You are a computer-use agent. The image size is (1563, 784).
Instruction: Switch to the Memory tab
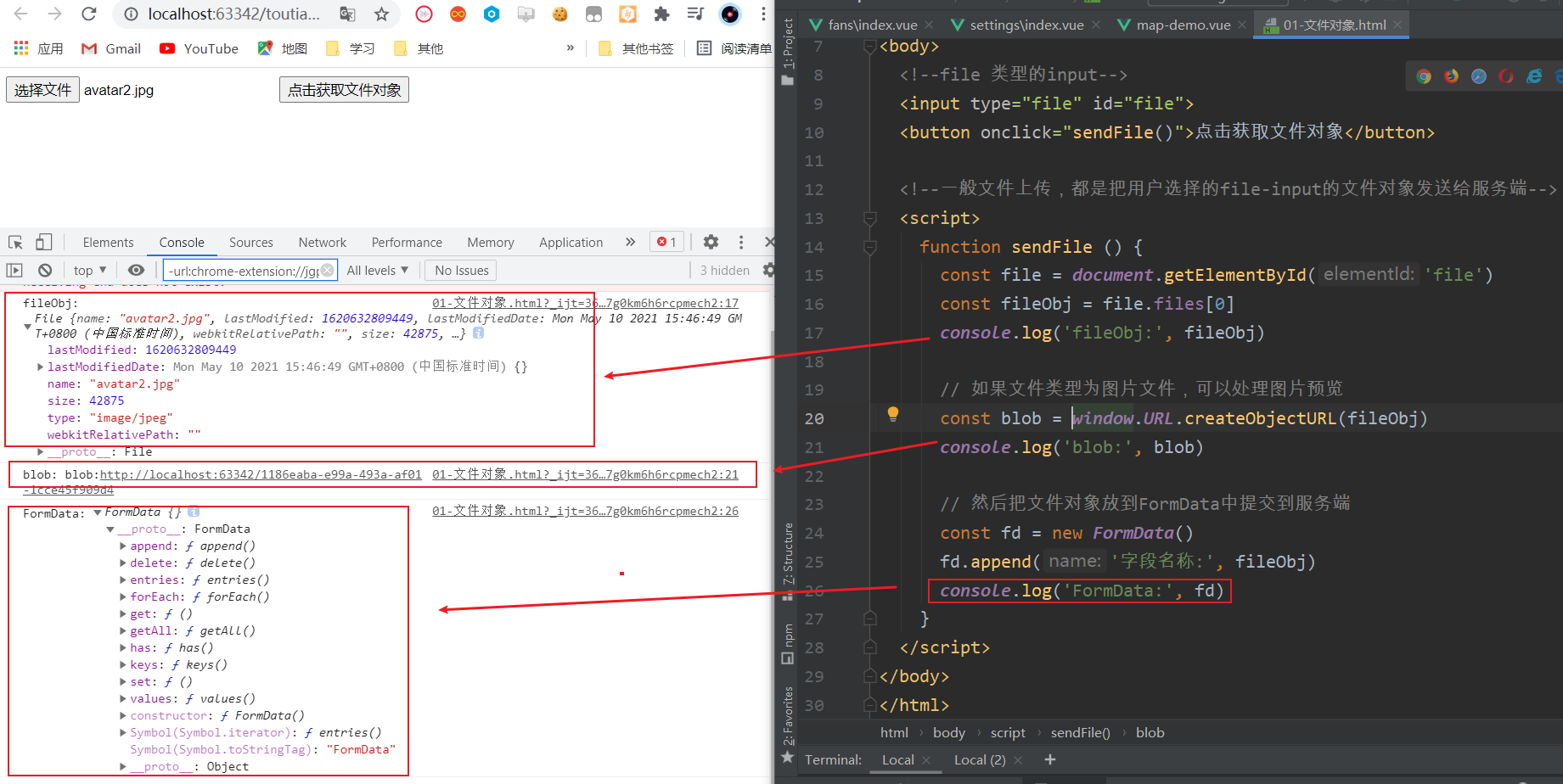[491, 242]
